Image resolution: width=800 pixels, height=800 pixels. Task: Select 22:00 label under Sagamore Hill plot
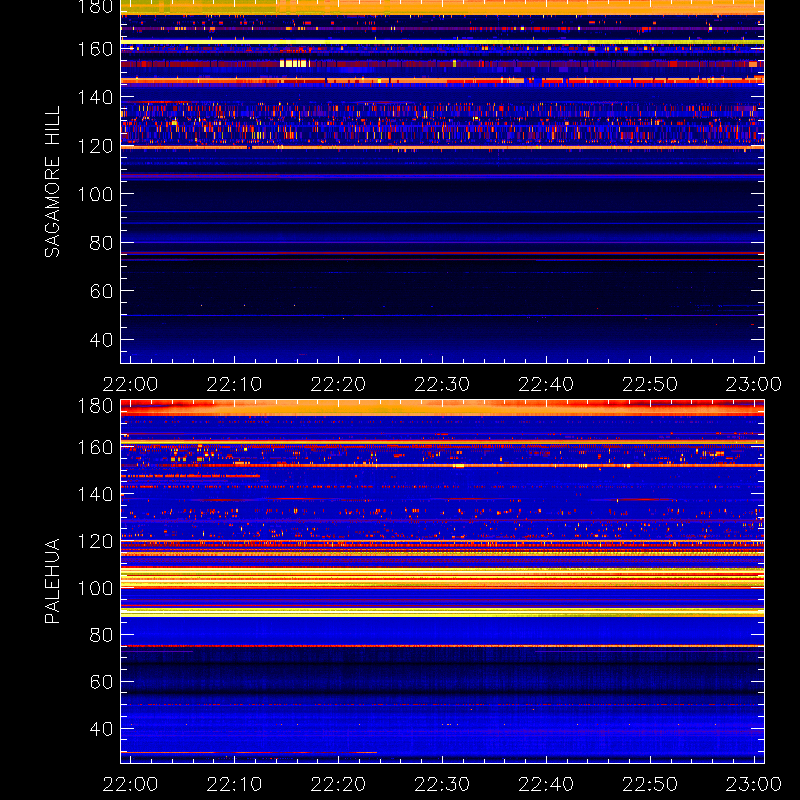[130, 384]
